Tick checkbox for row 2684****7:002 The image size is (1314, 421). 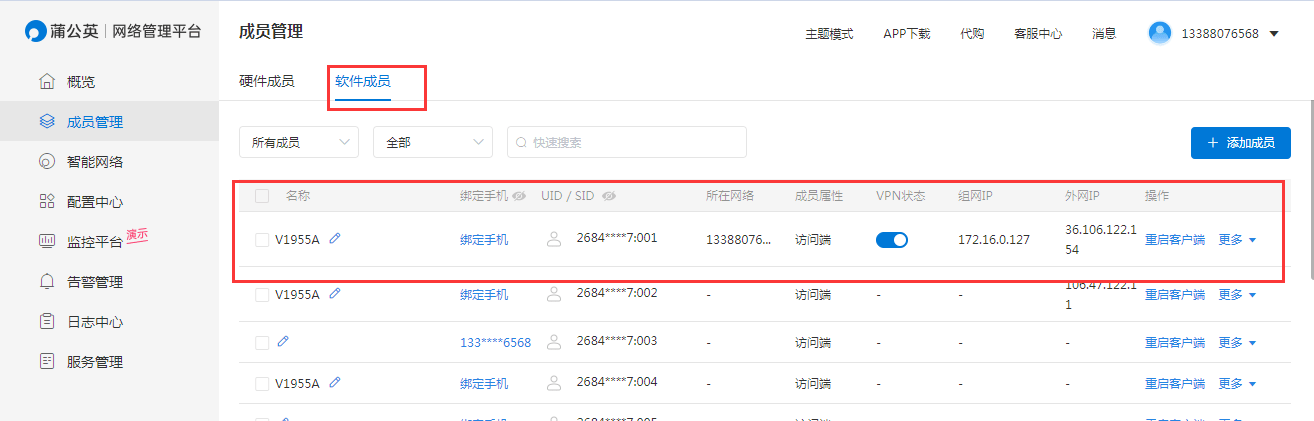(262, 295)
